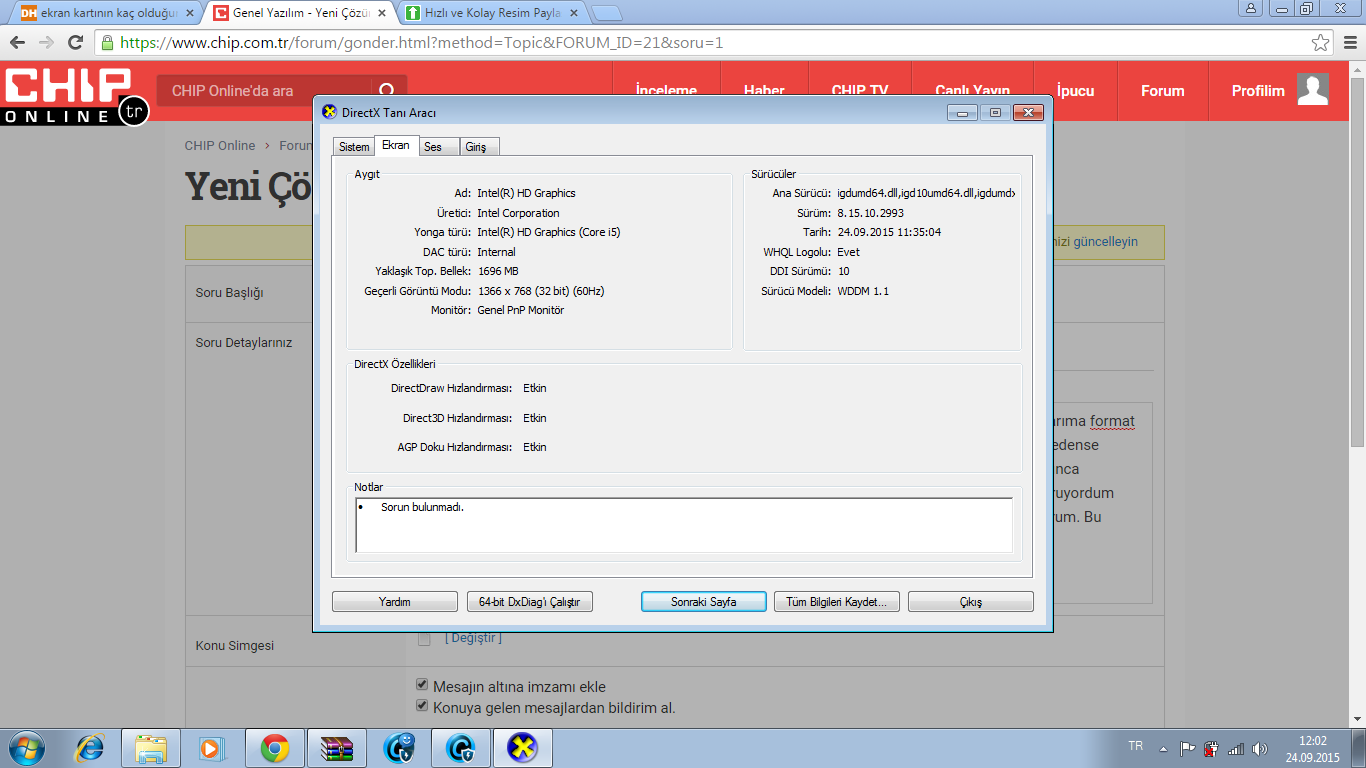
Task: Click 64-bit DxDiag'ı Çalıştır button
Action: 530,602
